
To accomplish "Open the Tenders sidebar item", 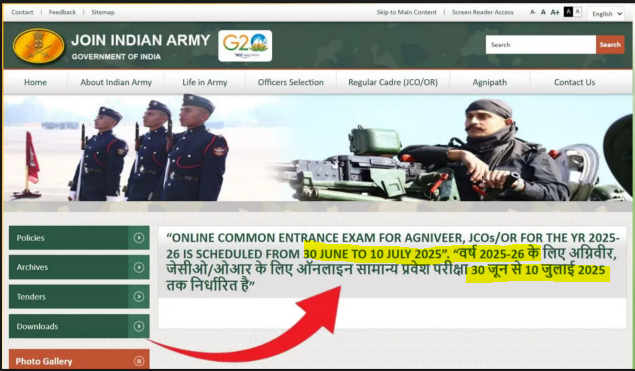I will (79, 297).
